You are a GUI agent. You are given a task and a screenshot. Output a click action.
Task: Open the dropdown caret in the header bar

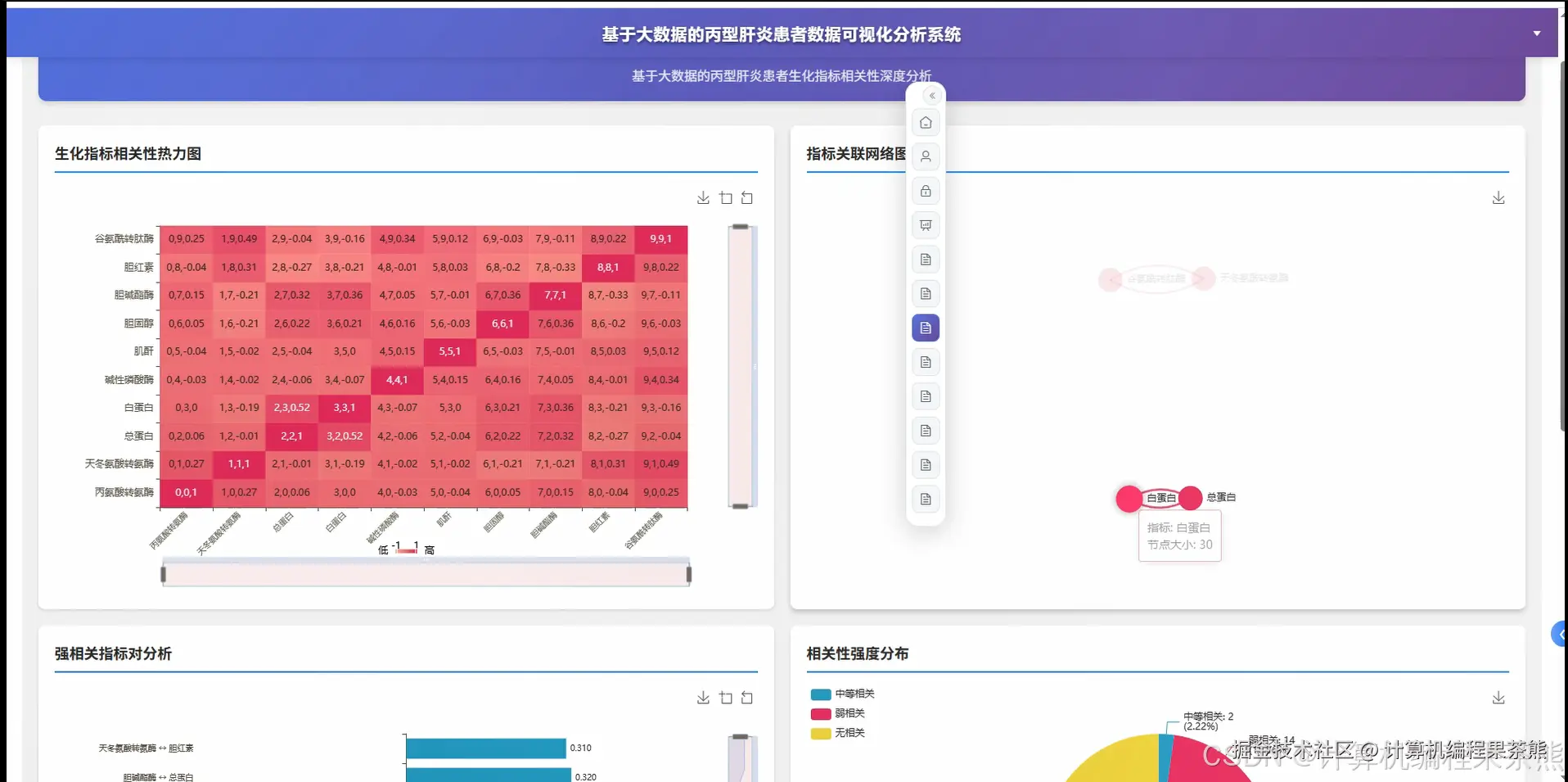click(1537, 34)
